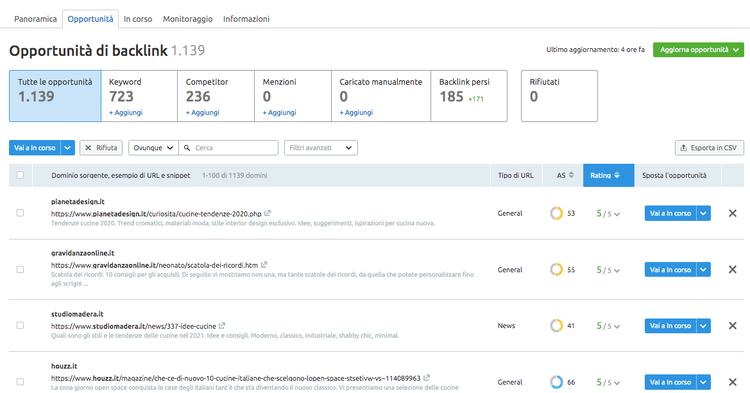Focus the Cerca search field

(x=228, y=148)
